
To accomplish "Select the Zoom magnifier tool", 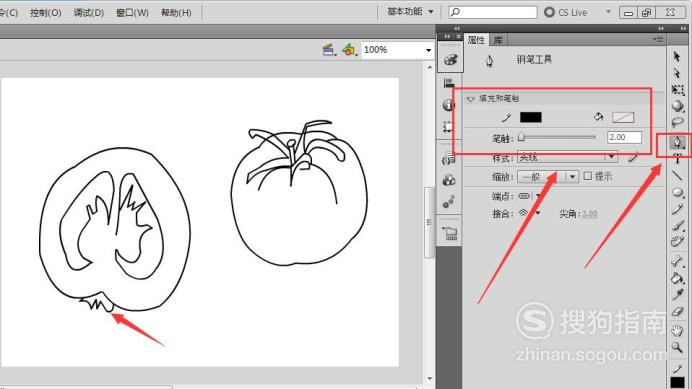I will [677, 347].
